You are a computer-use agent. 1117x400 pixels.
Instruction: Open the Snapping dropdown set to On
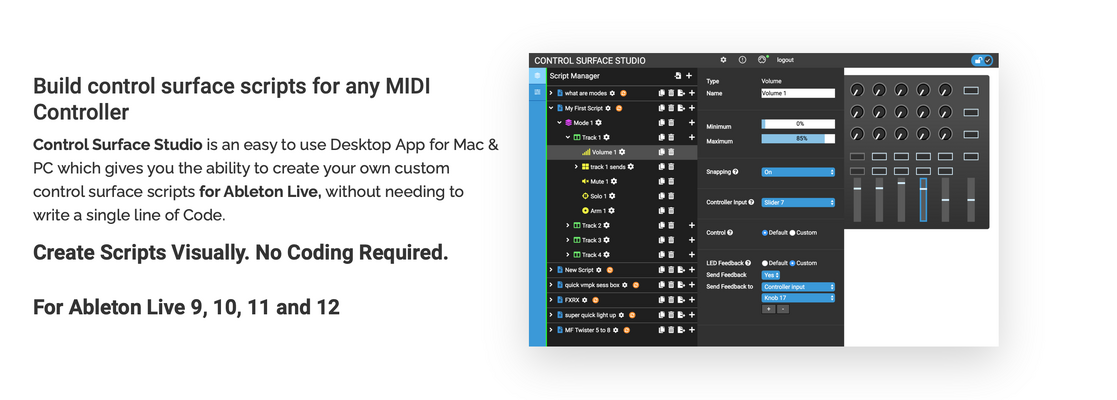[798, 172]
